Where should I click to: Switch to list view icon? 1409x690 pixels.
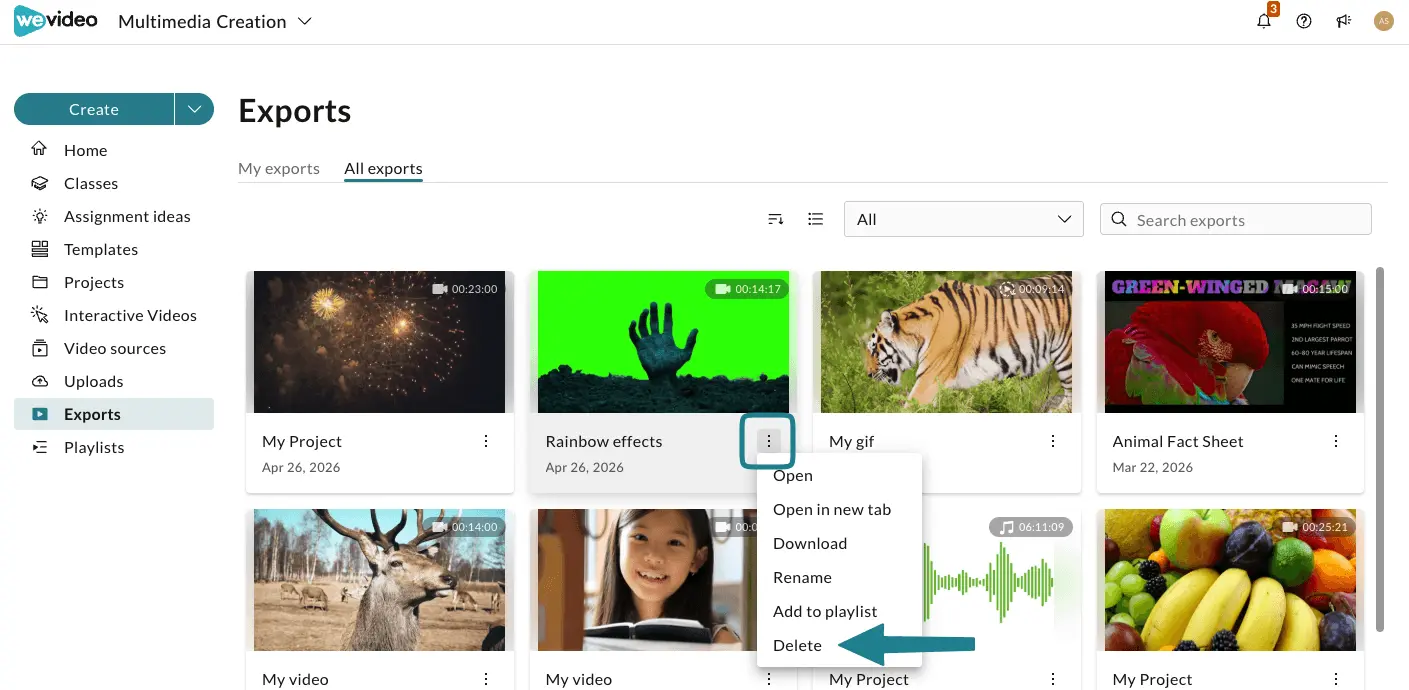point(816,219)
